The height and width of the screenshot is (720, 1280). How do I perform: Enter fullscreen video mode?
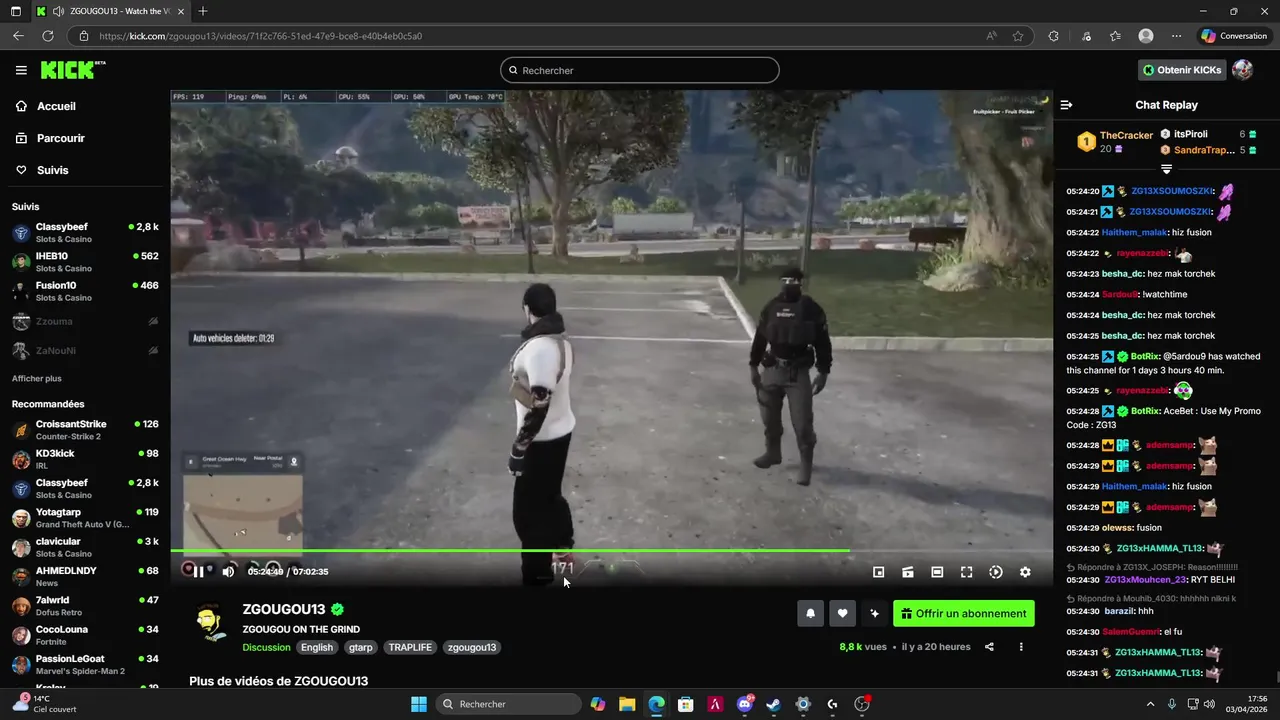966,572
